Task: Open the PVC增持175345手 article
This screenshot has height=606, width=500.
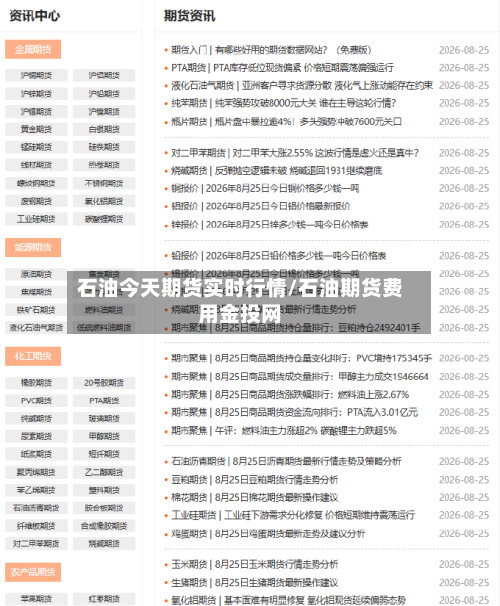Action: click(x=301, y=358)
